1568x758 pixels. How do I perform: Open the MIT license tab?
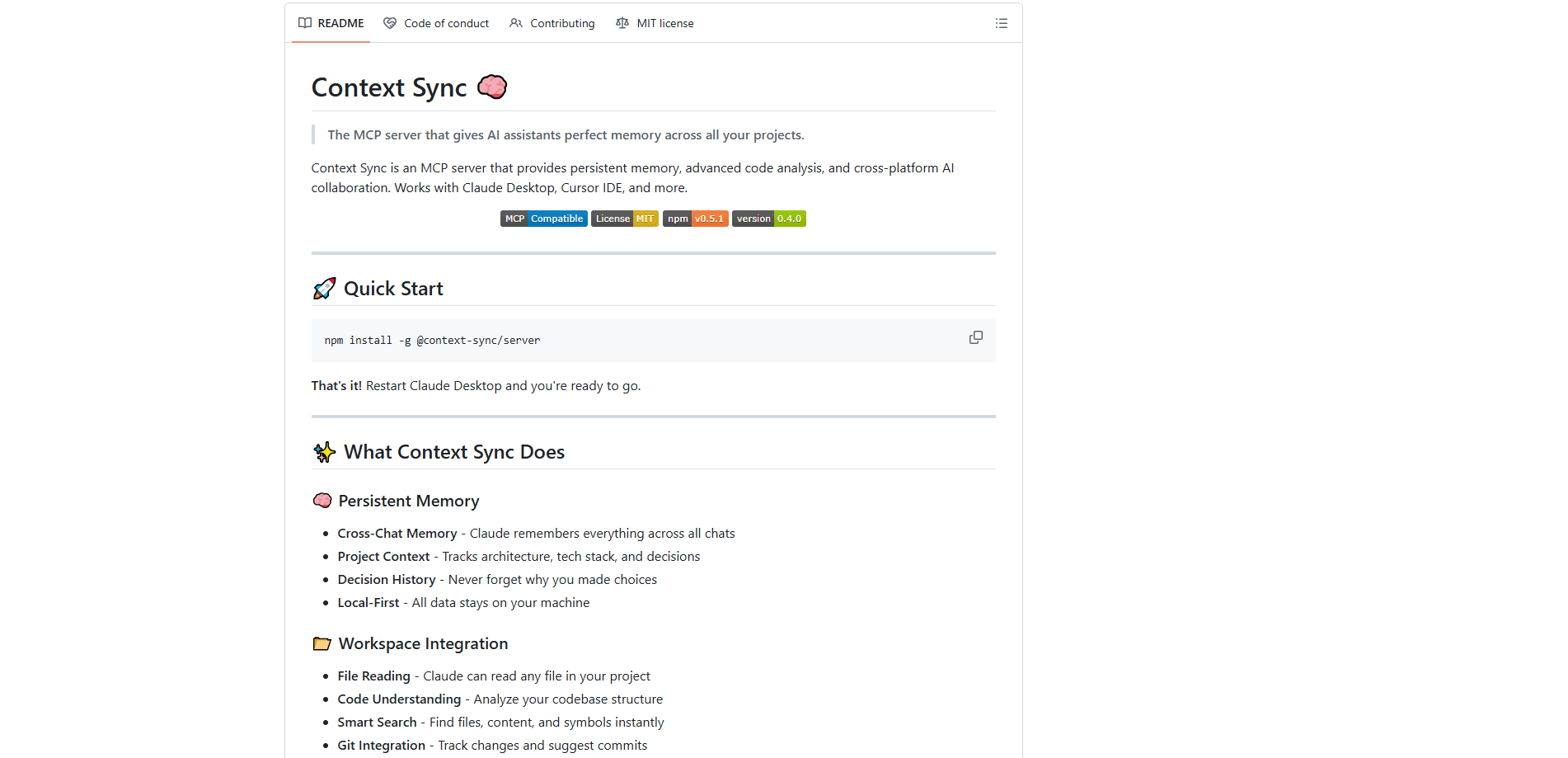point(655,23)
